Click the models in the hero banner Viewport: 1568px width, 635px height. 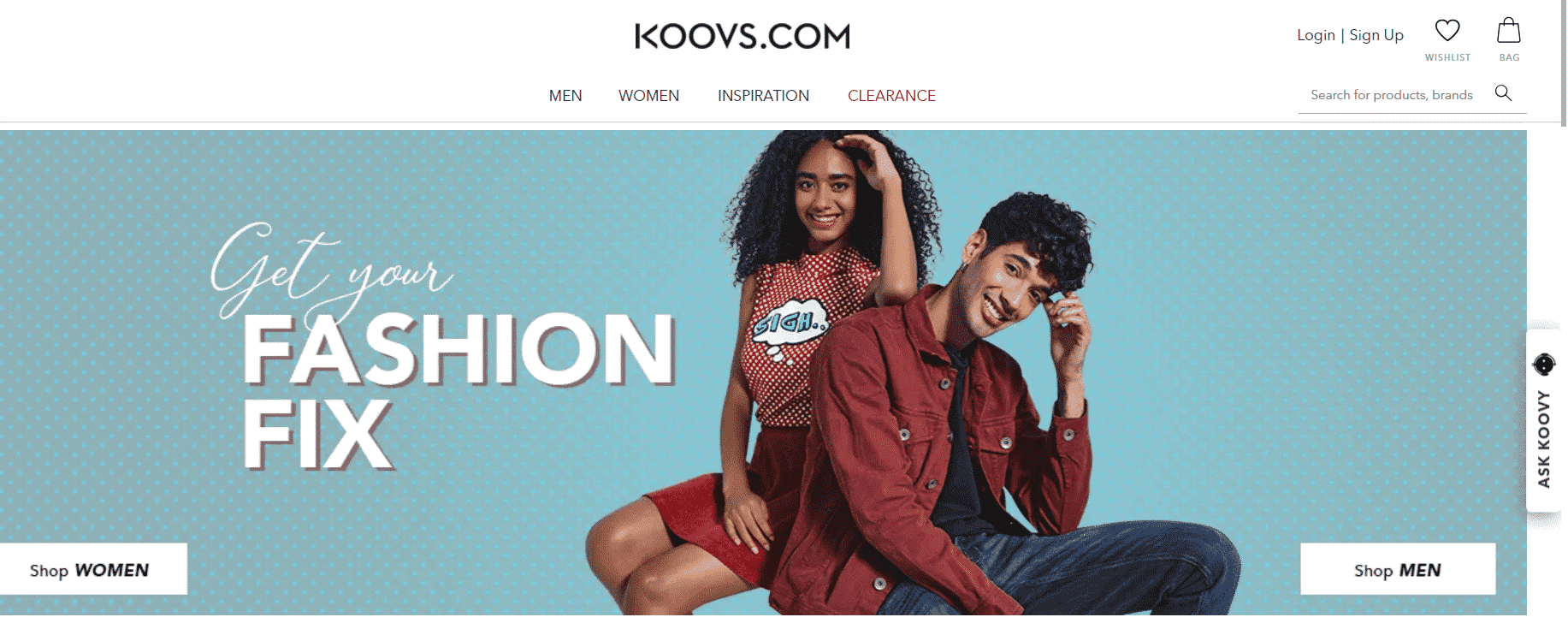coord(911,373)
